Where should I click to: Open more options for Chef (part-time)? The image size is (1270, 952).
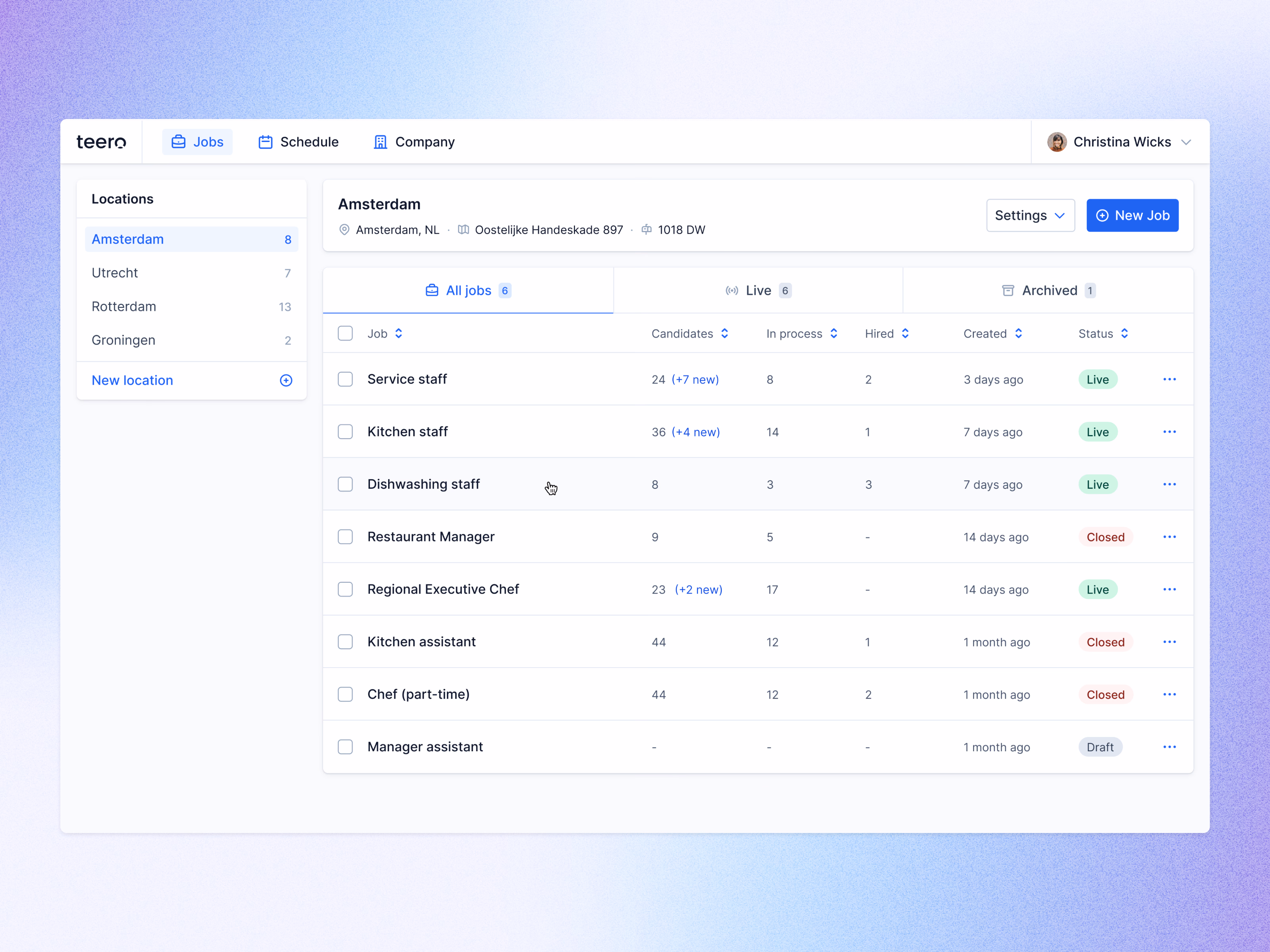click(x=1170, y=694)
